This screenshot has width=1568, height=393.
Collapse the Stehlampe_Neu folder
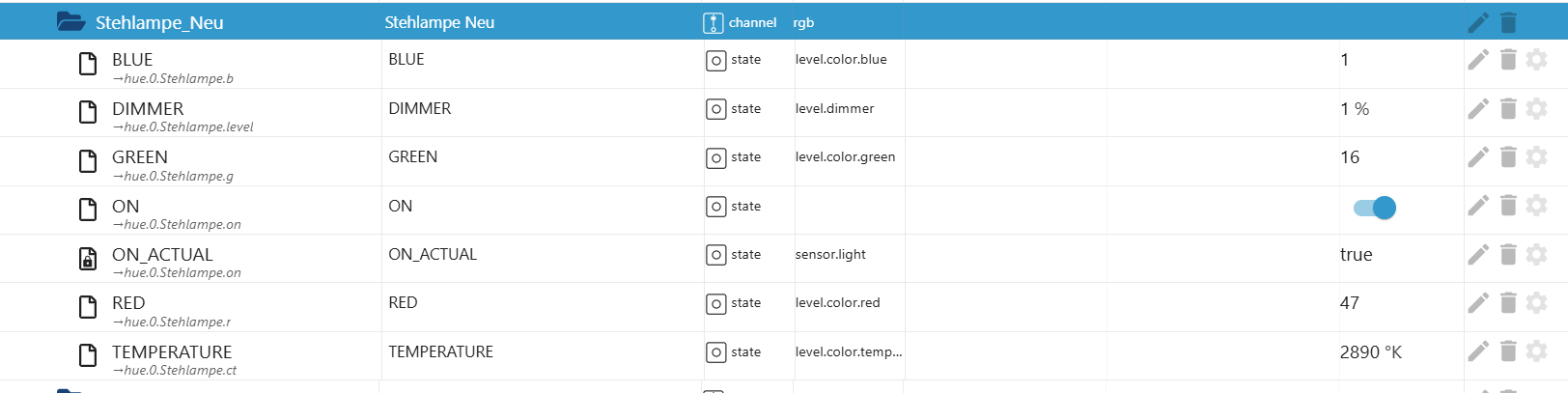pos(70,22)
